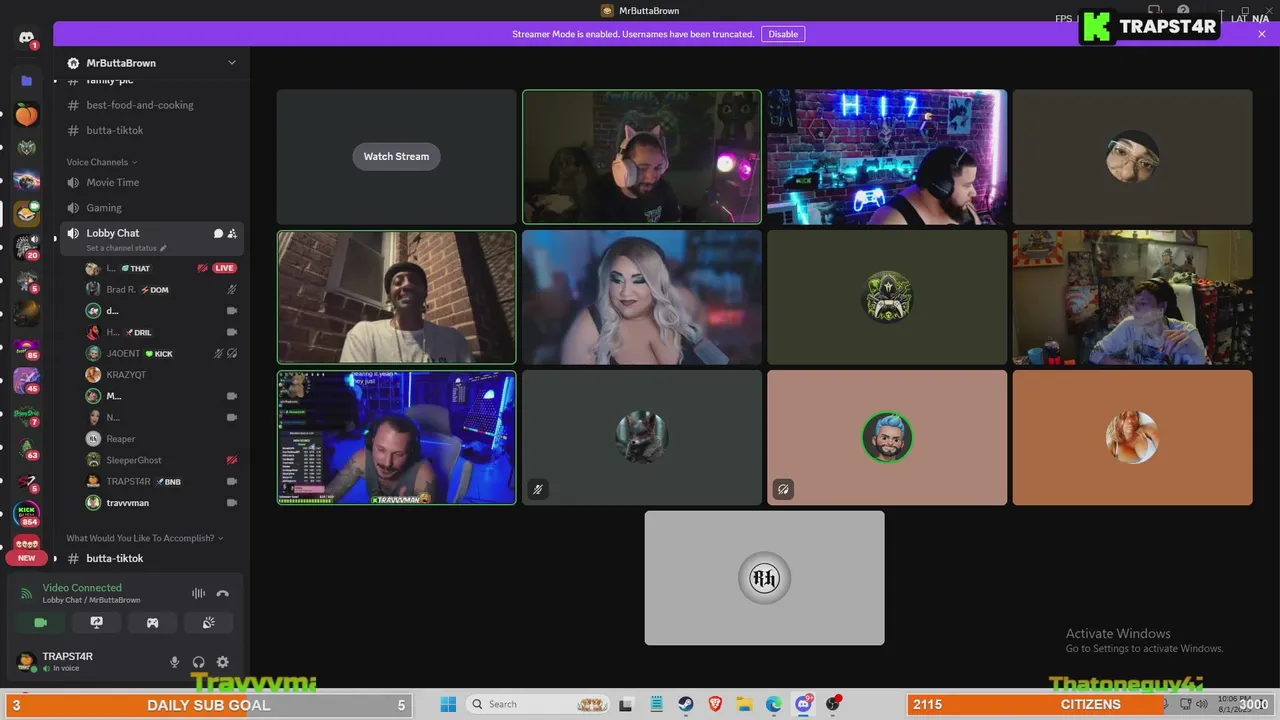
Task: Start an activity with game controller icon
Action: coord(152,622)
